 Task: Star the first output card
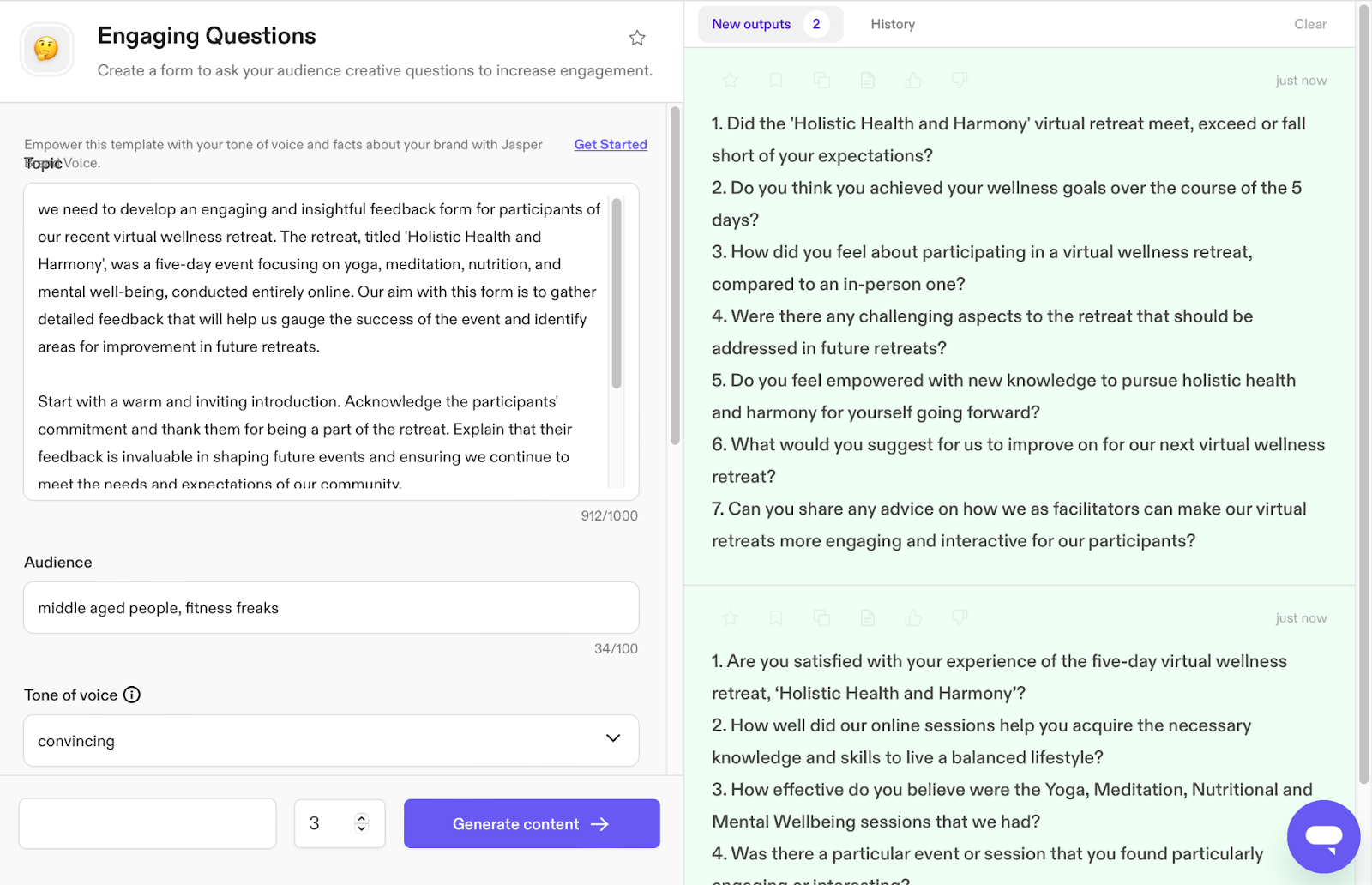[730, 81]
